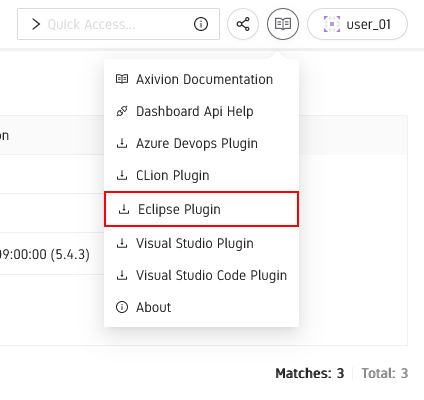Click the info icon beside About
This screenshot has height=400, width=424.
(122, 307)
